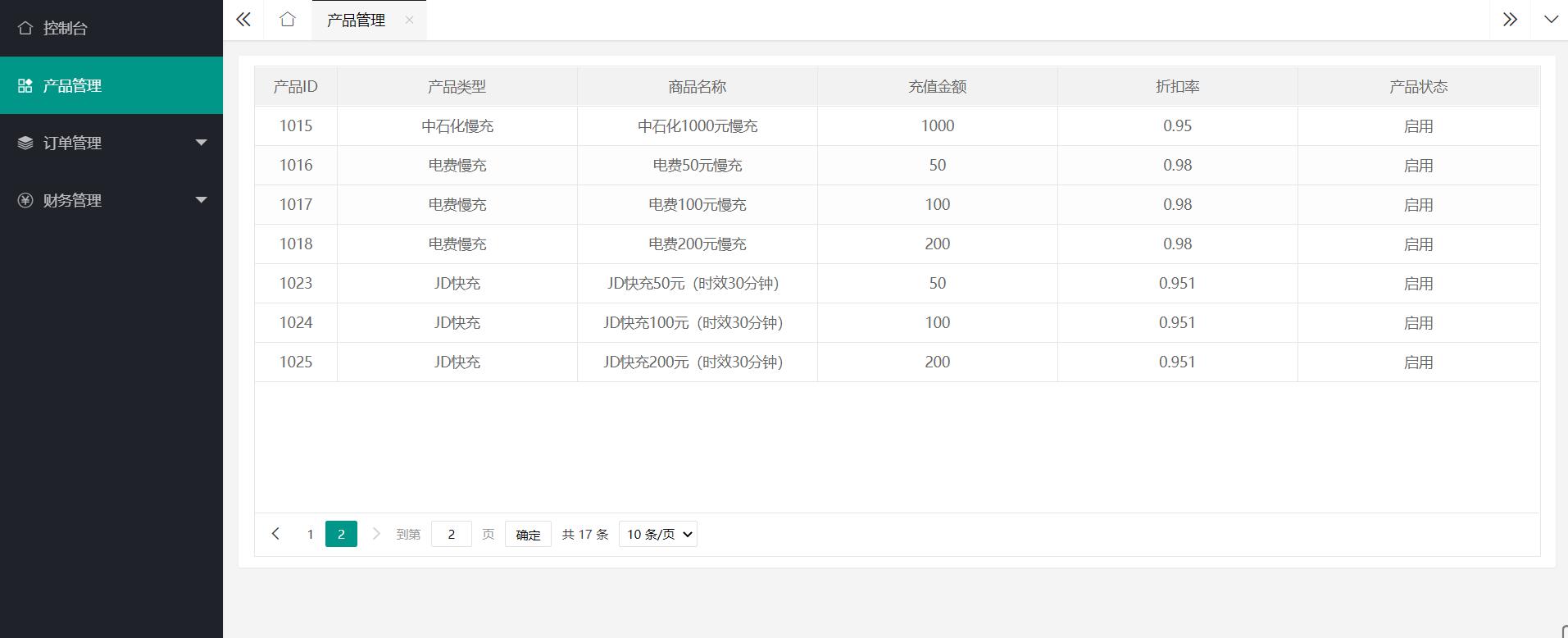
Task: Click the 电费50元慢充 product name
Action: 698,165
